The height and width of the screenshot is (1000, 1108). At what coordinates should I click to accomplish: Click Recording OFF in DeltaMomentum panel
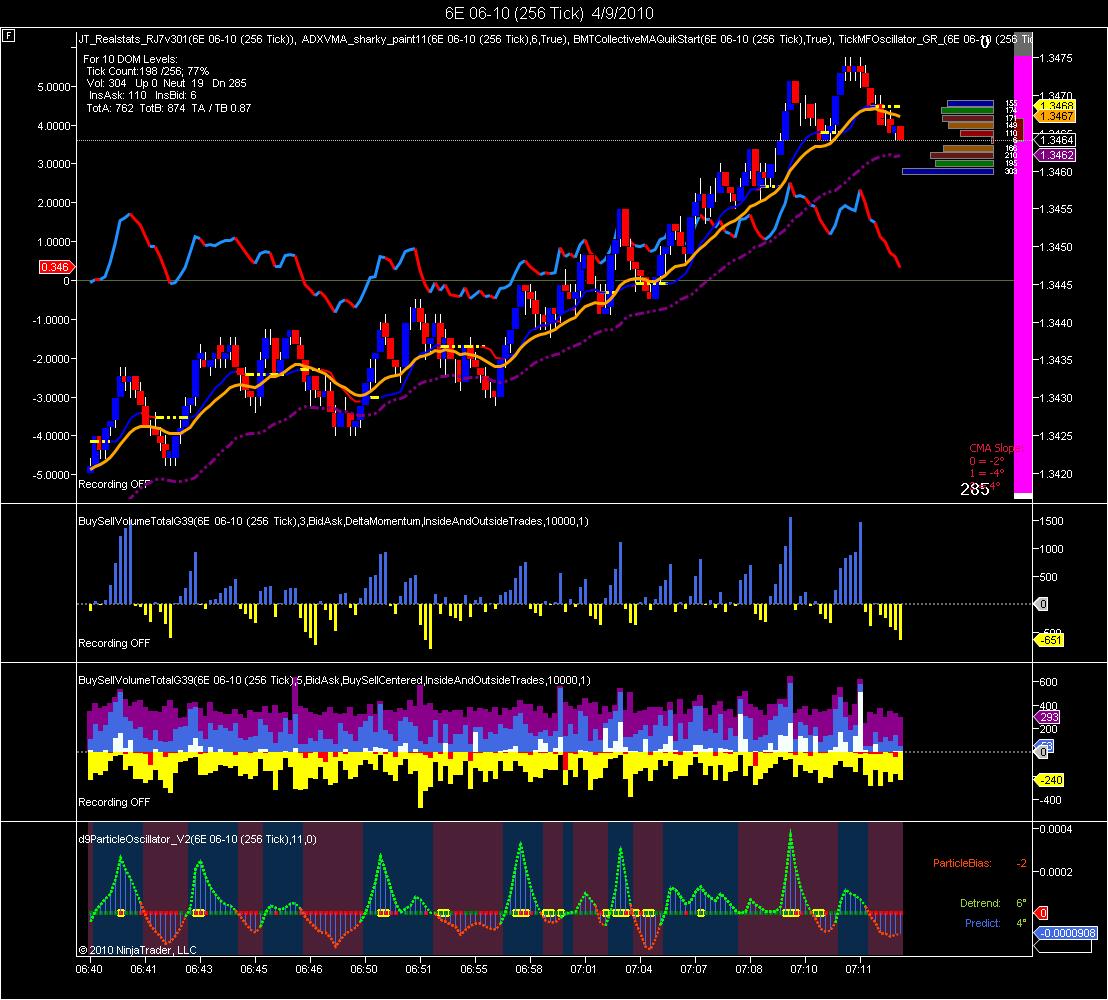(114, 644)
